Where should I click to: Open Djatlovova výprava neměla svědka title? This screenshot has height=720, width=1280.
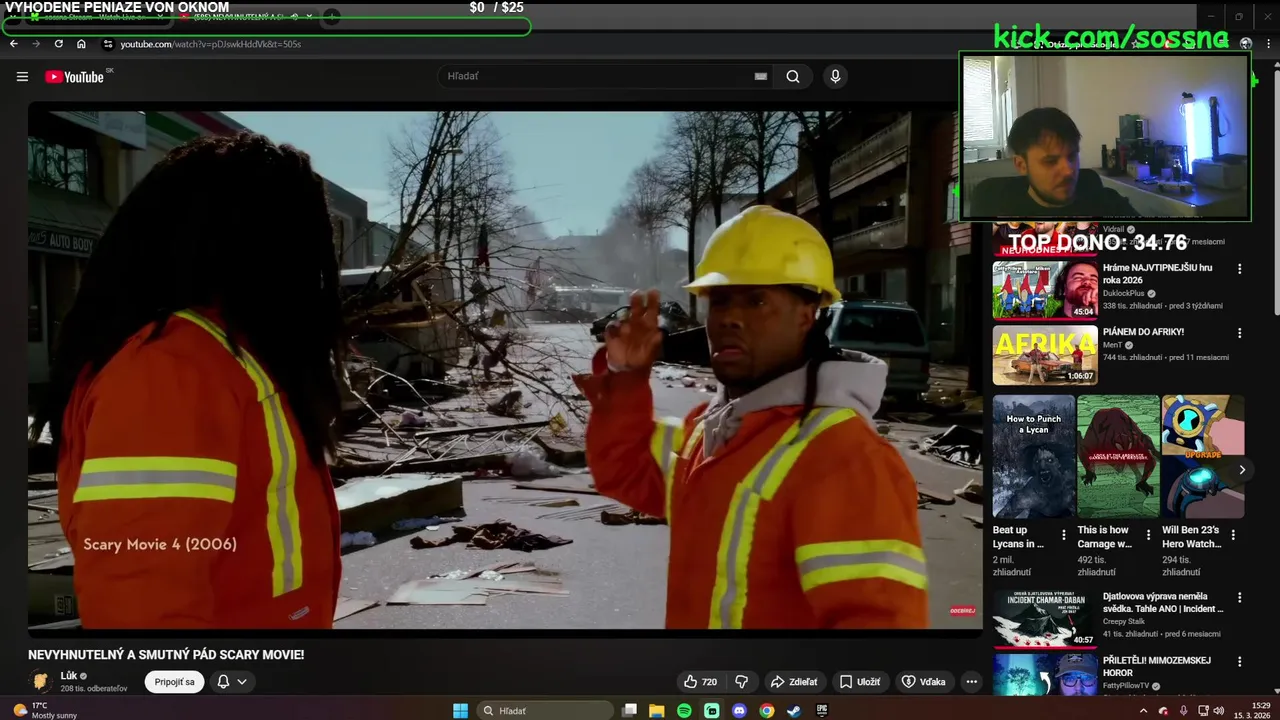point(1163,603)
